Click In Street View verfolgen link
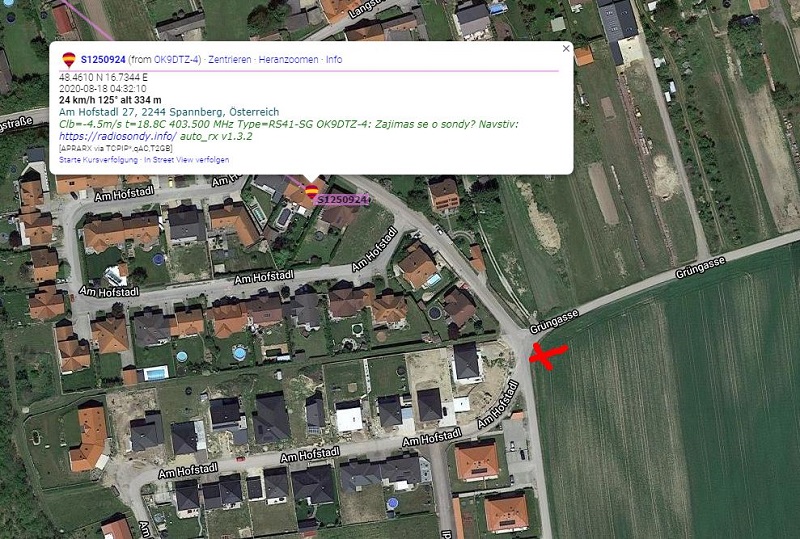 coord(186,160)
